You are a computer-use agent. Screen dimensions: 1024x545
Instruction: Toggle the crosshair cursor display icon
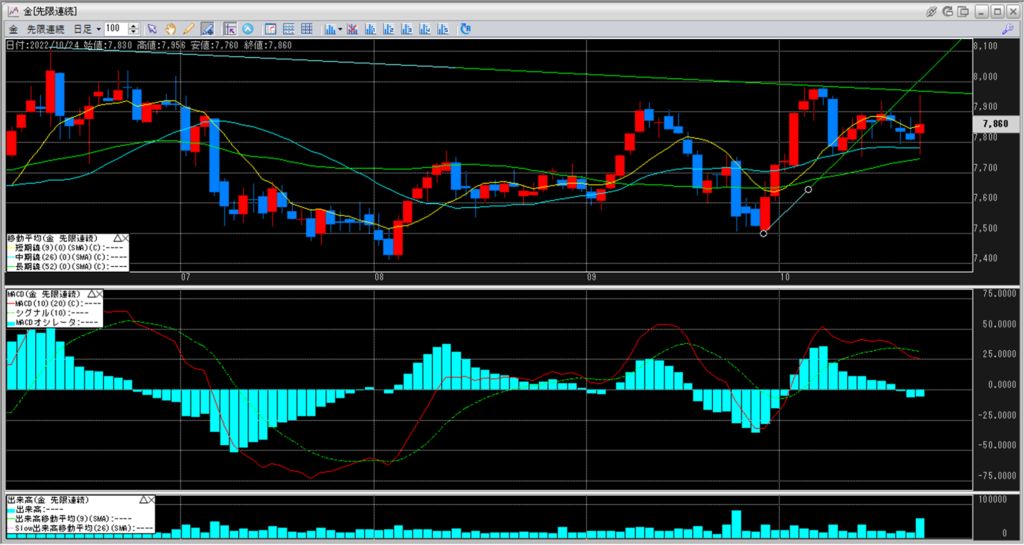coord(229,29)
